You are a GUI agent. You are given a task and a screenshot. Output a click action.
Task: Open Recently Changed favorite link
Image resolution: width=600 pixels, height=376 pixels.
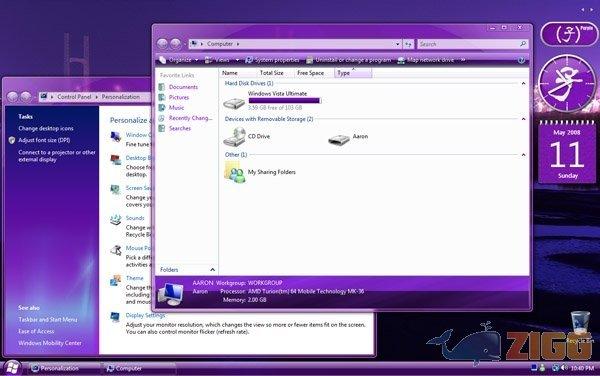point(190,118)
